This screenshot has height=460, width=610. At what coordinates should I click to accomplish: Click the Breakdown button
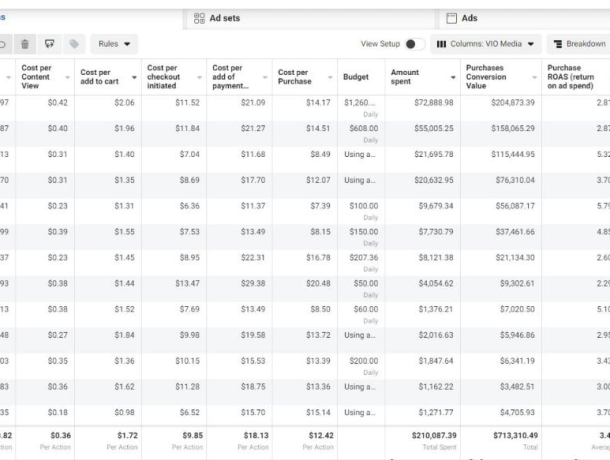coord(578,44)
